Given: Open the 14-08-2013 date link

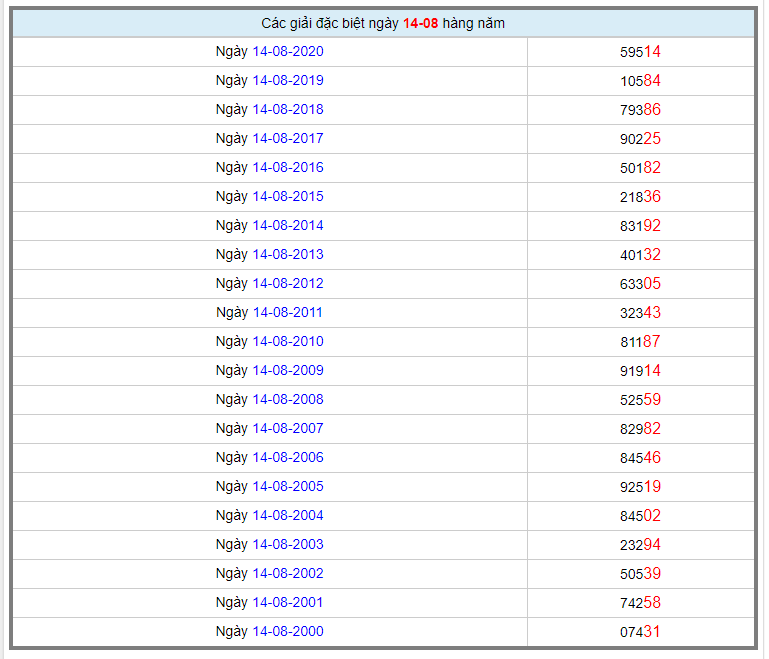Looking at the screenshot, I should (288, 254).
